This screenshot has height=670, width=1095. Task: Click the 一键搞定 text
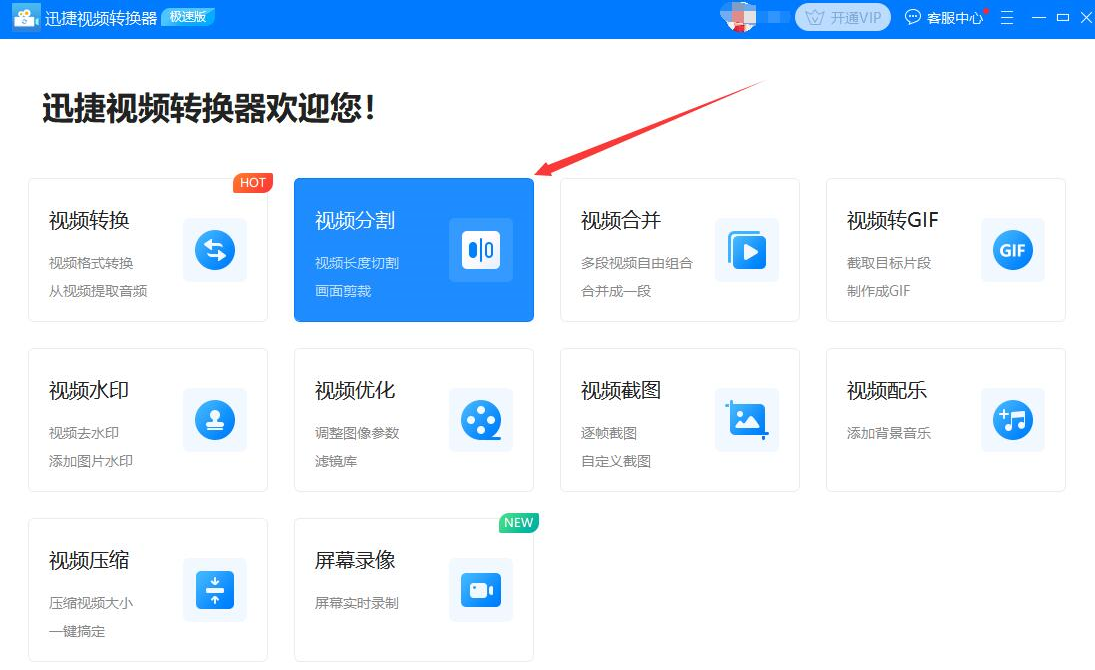[77, 630]
